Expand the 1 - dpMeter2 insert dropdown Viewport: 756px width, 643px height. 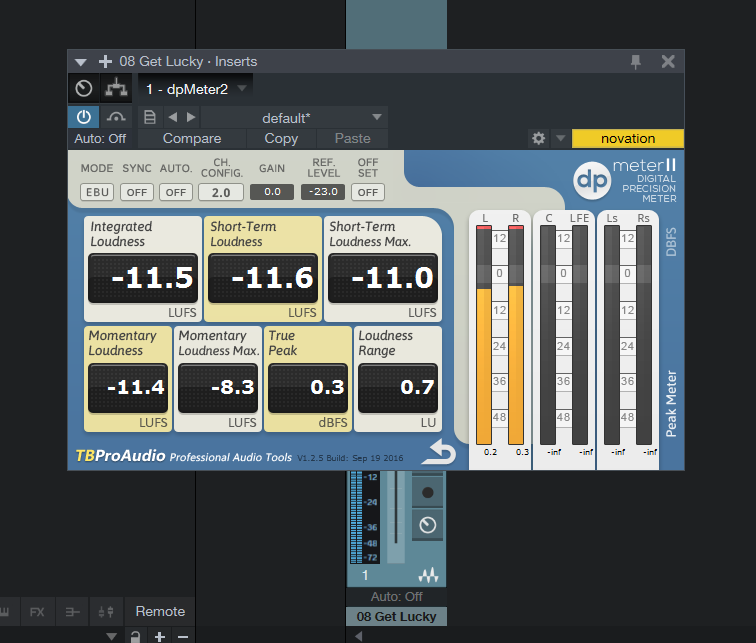click(x=242, y=89)
